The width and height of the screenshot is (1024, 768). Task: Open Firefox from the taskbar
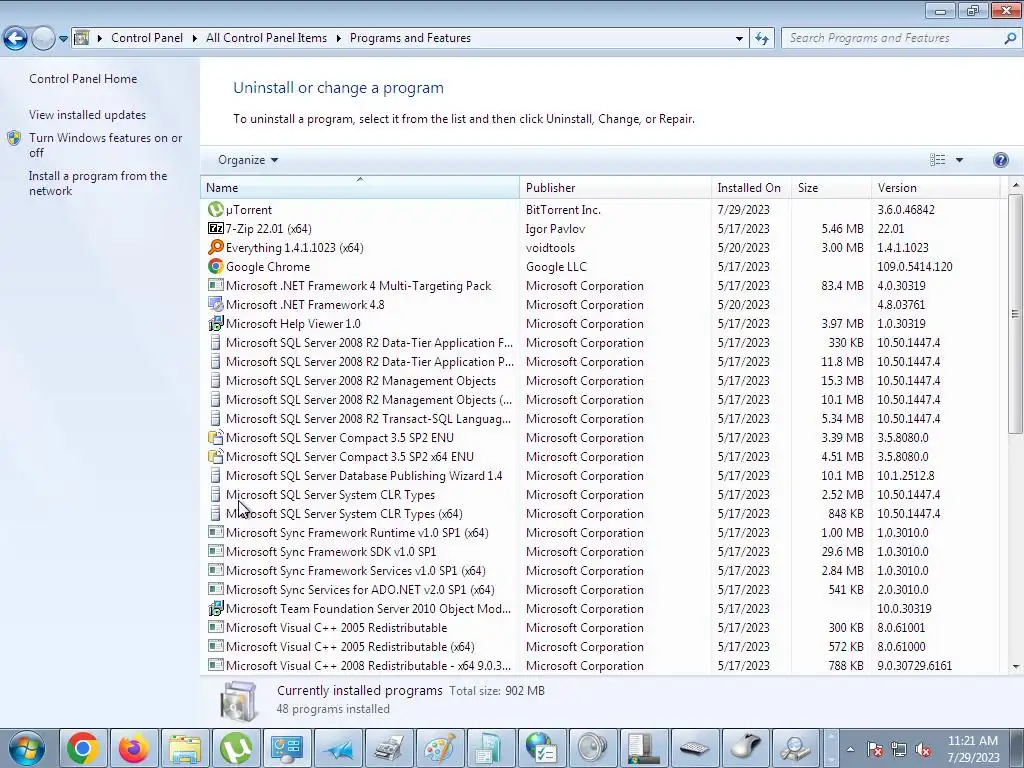tap(133, 748)
